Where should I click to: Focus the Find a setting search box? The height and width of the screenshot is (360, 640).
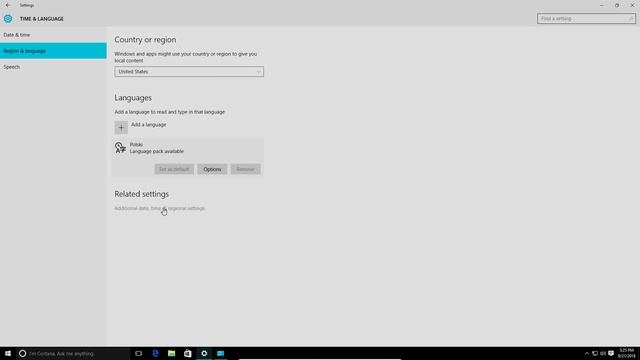[586, 19]
